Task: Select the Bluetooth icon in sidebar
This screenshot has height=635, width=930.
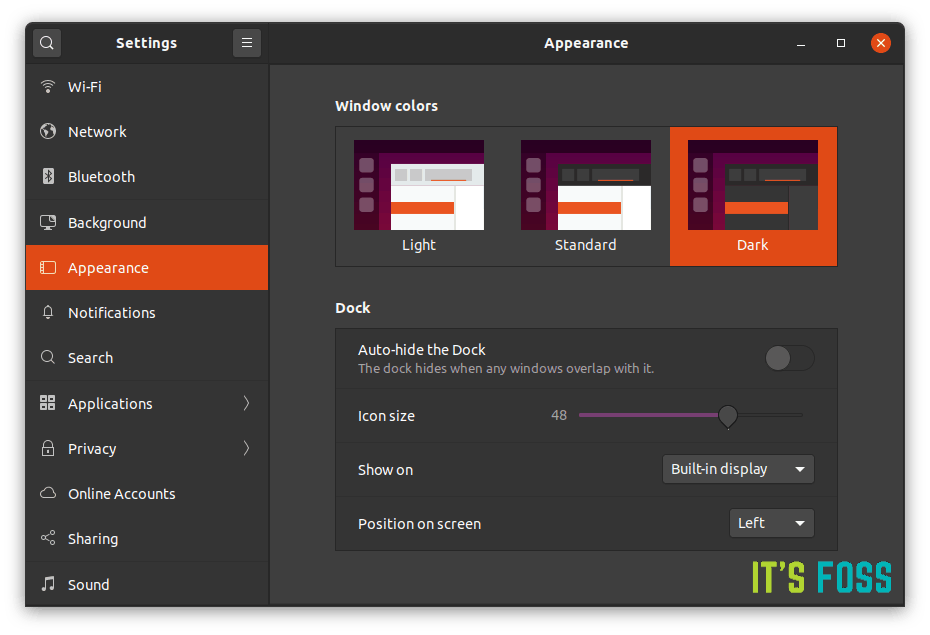Action: [47, 176]
